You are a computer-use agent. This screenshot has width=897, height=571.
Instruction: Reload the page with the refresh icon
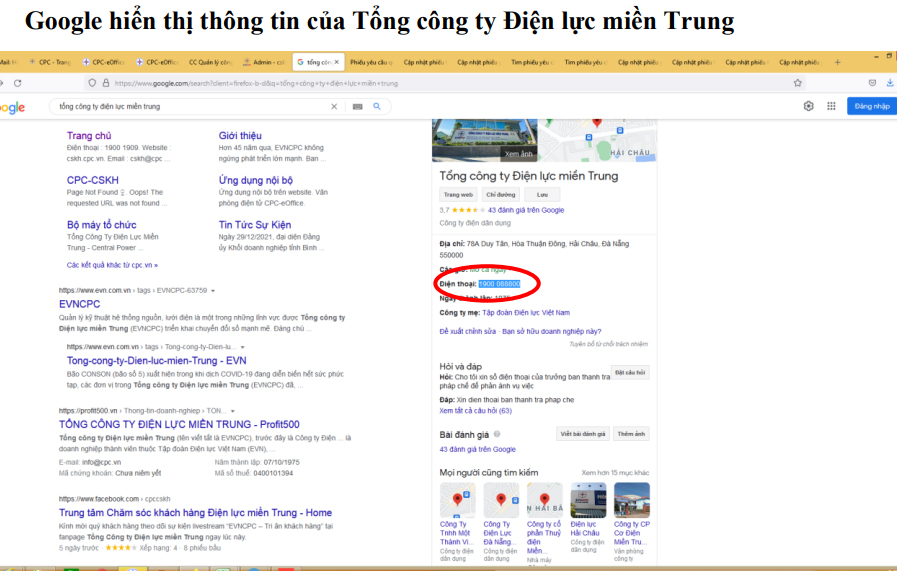pos(18,83)
